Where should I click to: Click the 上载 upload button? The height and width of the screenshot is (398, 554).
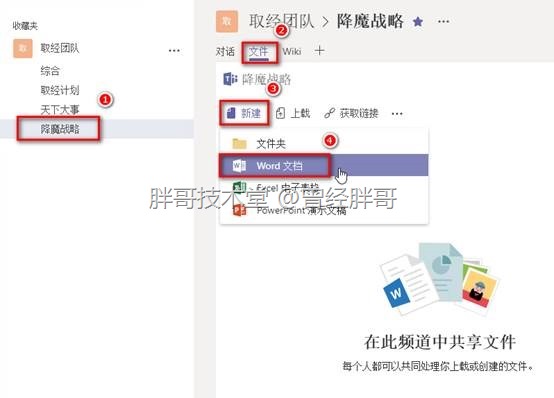tap(293, 113)
